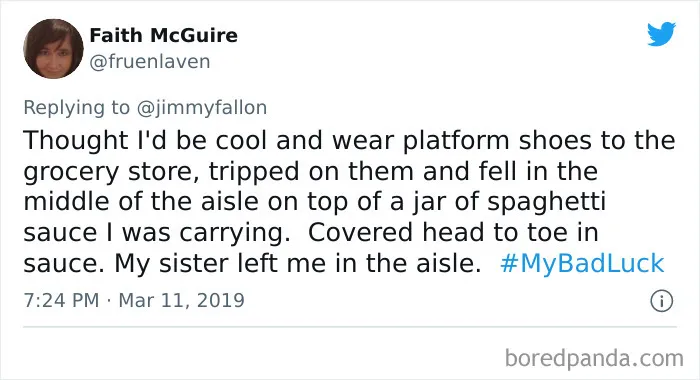Click the boredpanda.com watermark
This screenshot has height=380, width=700.
tap(594, 358)
